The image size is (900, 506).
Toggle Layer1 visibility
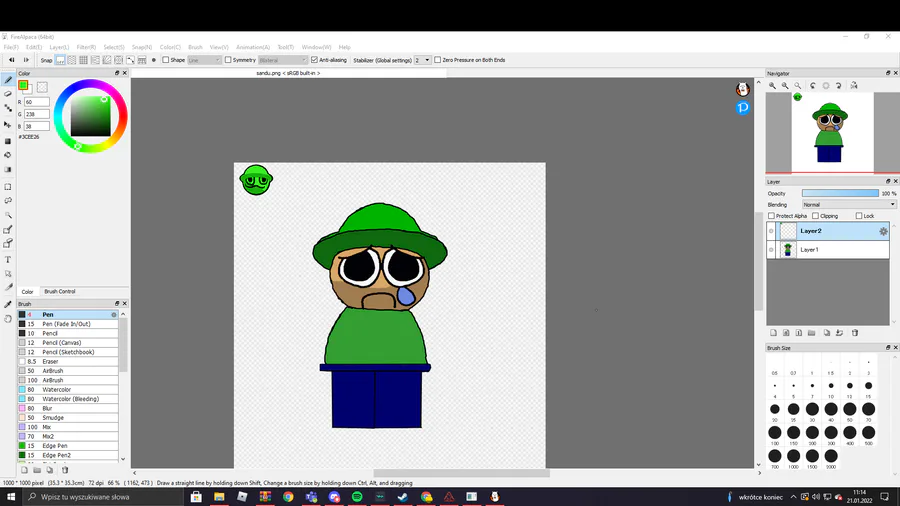771,250
